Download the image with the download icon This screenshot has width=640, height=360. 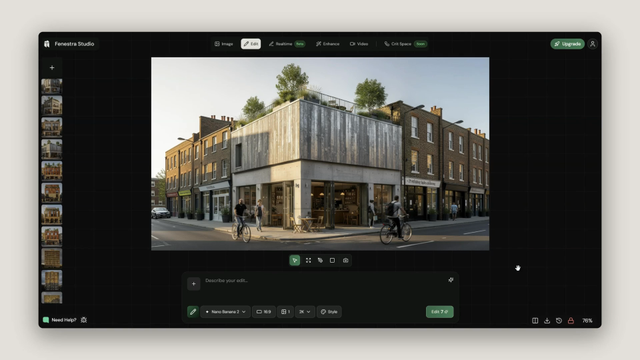[x=547, y=321]
